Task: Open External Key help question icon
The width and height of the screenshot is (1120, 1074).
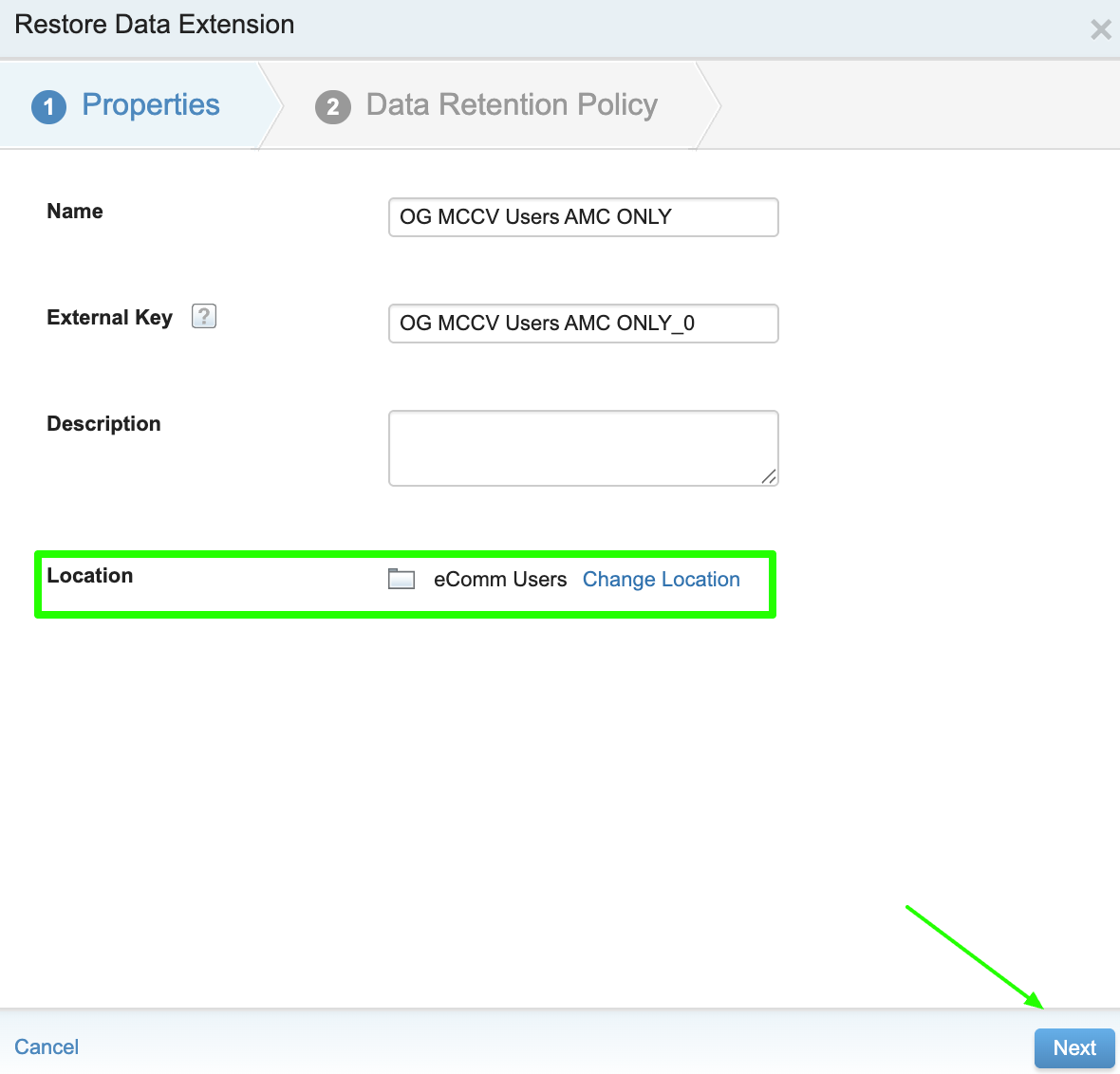Action: [203, 316]
